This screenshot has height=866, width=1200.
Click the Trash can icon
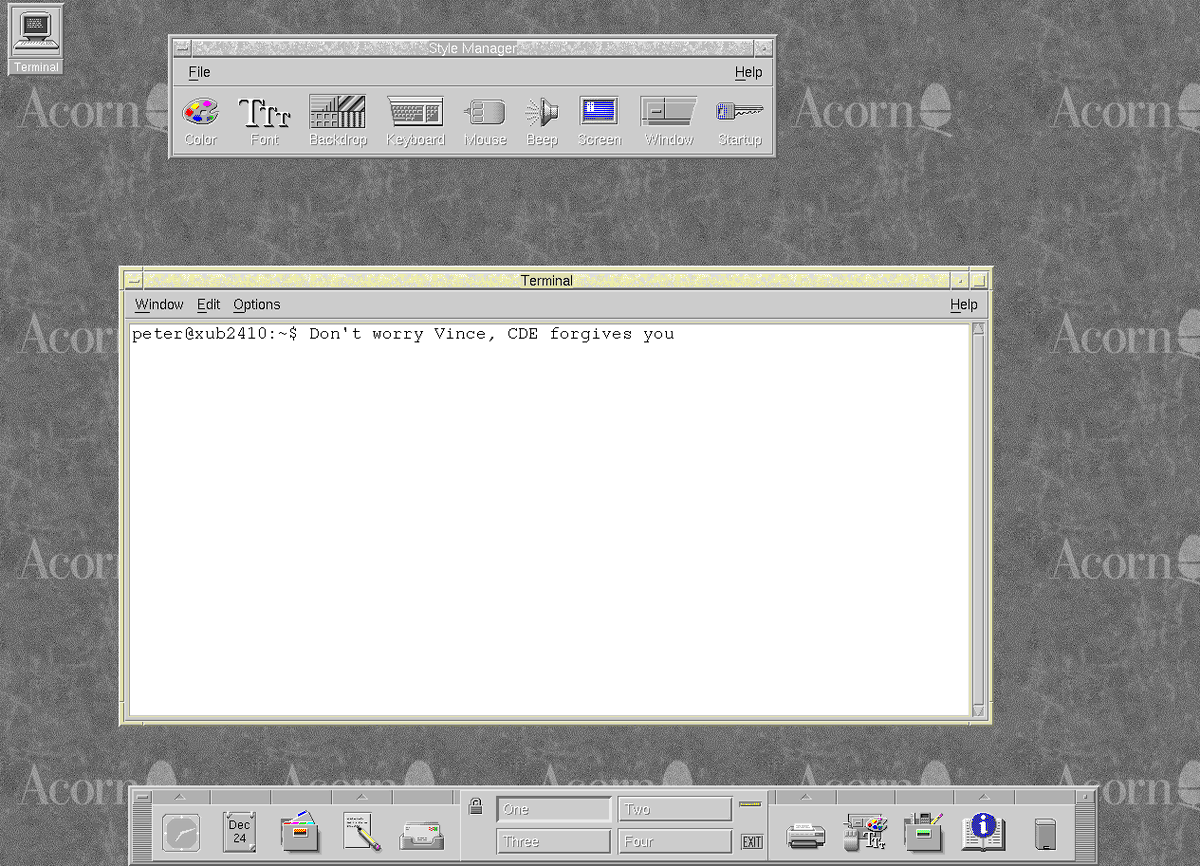coord(1045,834)
